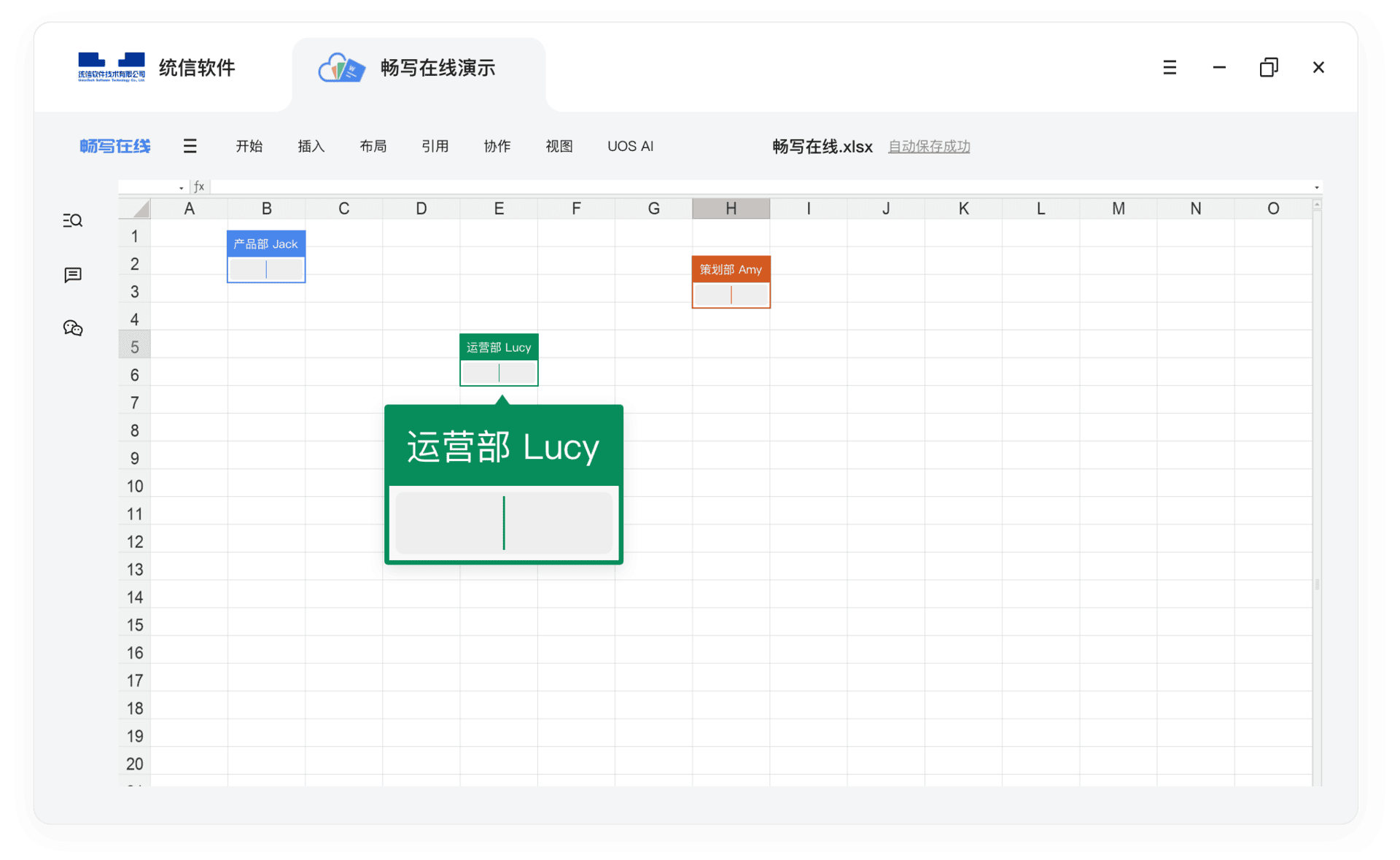Image resolution: width=1400 pixels, height=860 pixels.
Task: Click the 自动保存成功 link
Action: 928,147
